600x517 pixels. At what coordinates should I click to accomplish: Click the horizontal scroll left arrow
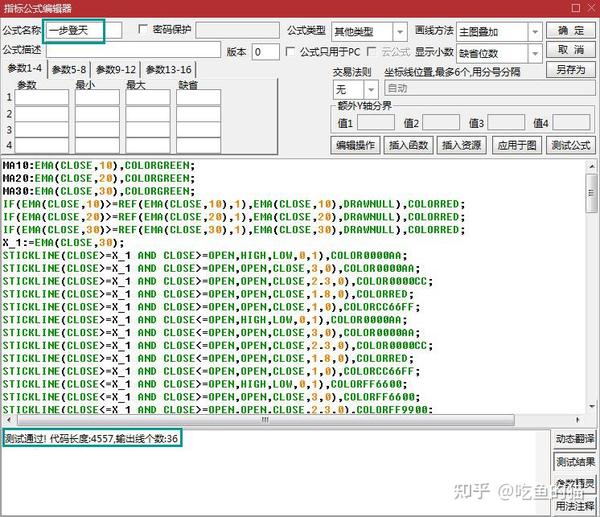coord(9,420)
